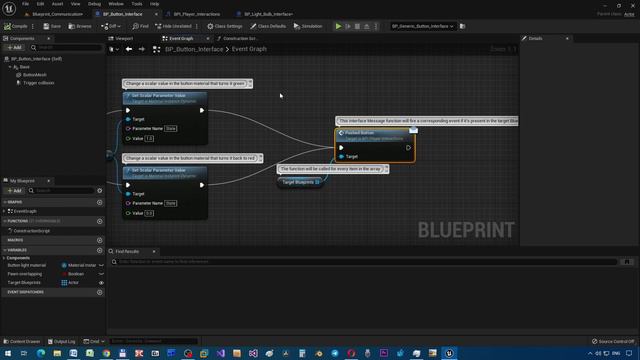This screenshot has height=360, width=640.
Task: Navigate forward in the graph history
Action: coord(142,49)
